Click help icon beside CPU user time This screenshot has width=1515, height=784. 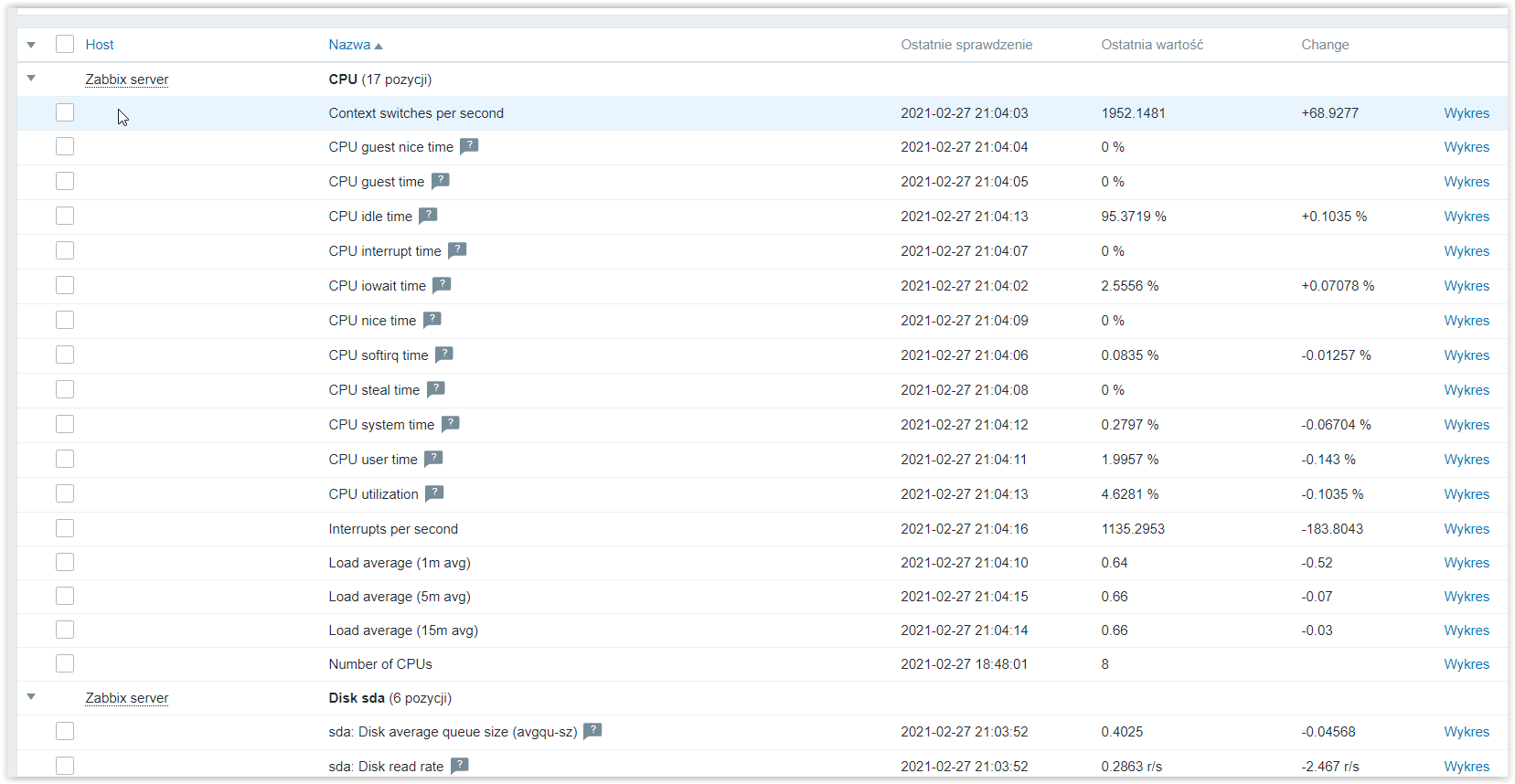pos(433,458)
